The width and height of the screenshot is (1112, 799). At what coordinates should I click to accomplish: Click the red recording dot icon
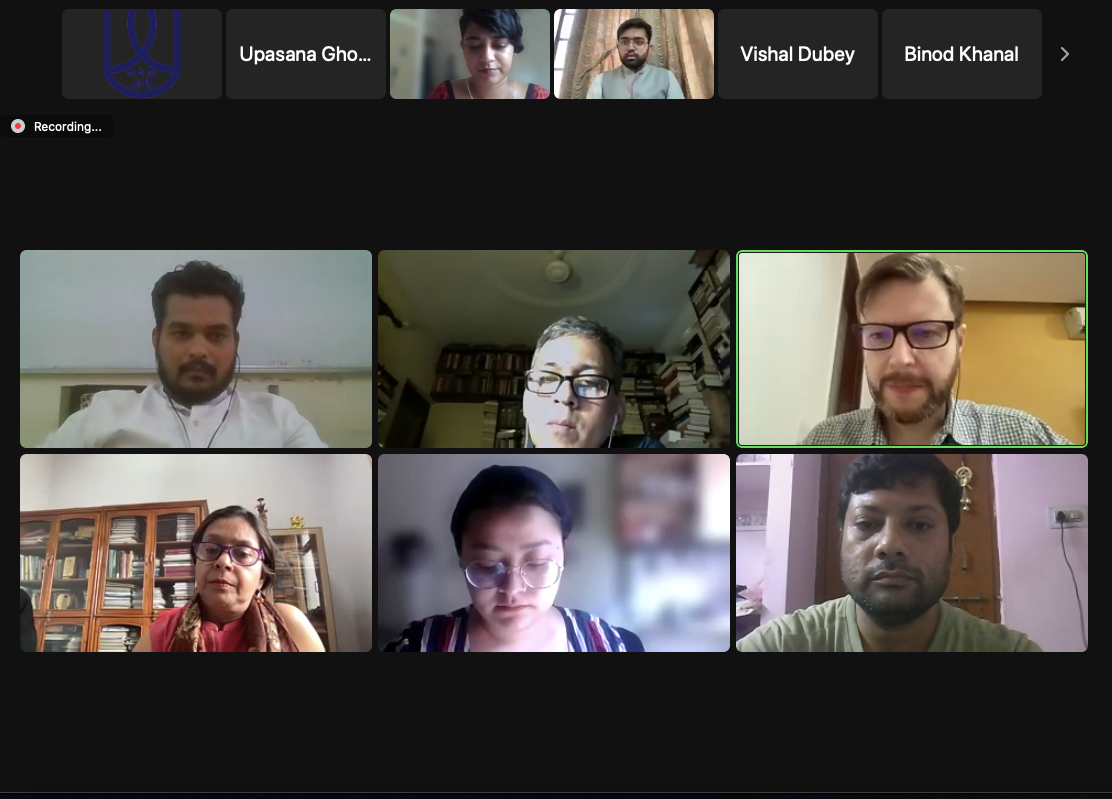click(18, 126)
